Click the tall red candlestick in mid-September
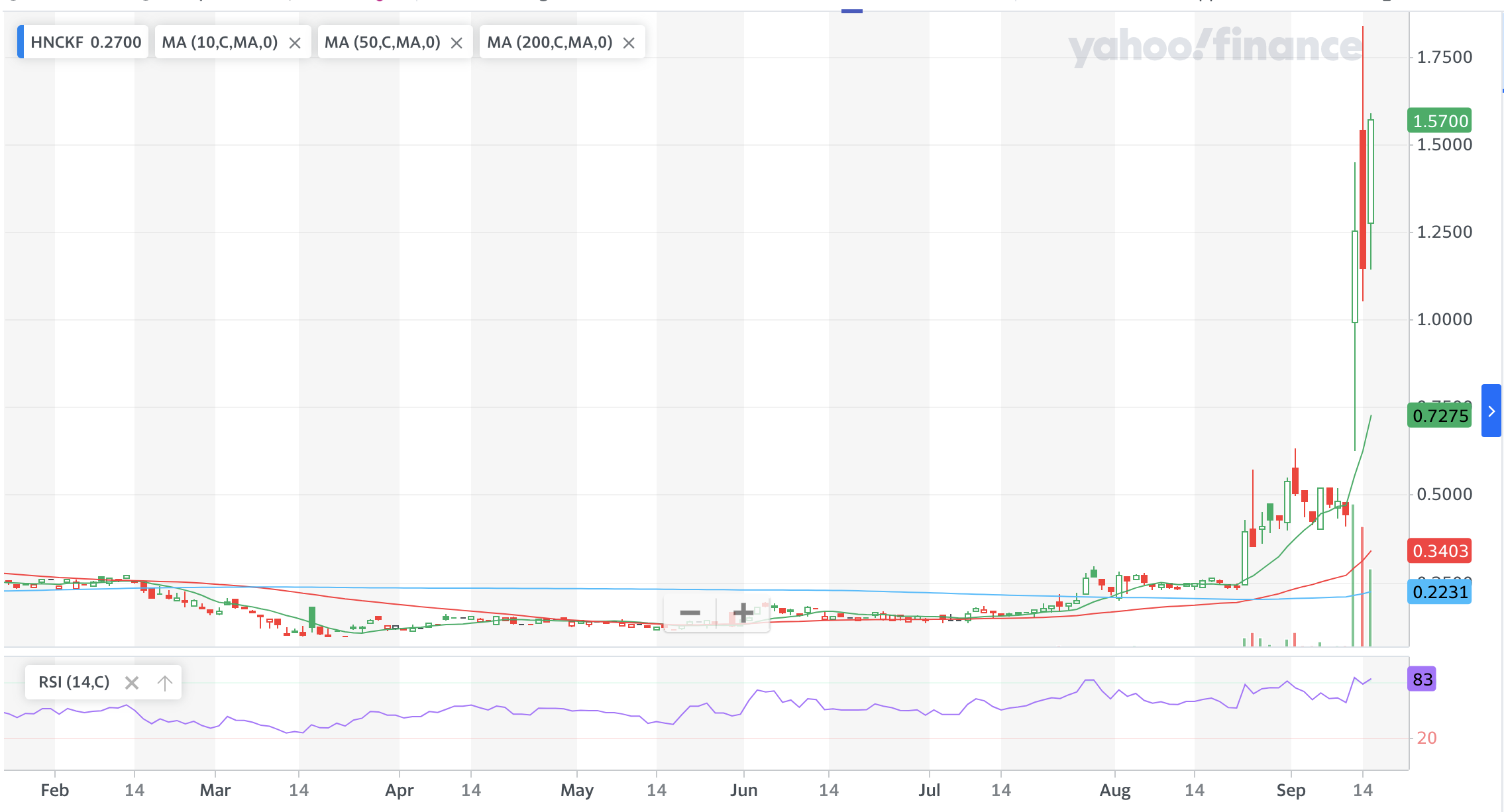Screen dimensions: 1504x812 [x=1363, y=199]
